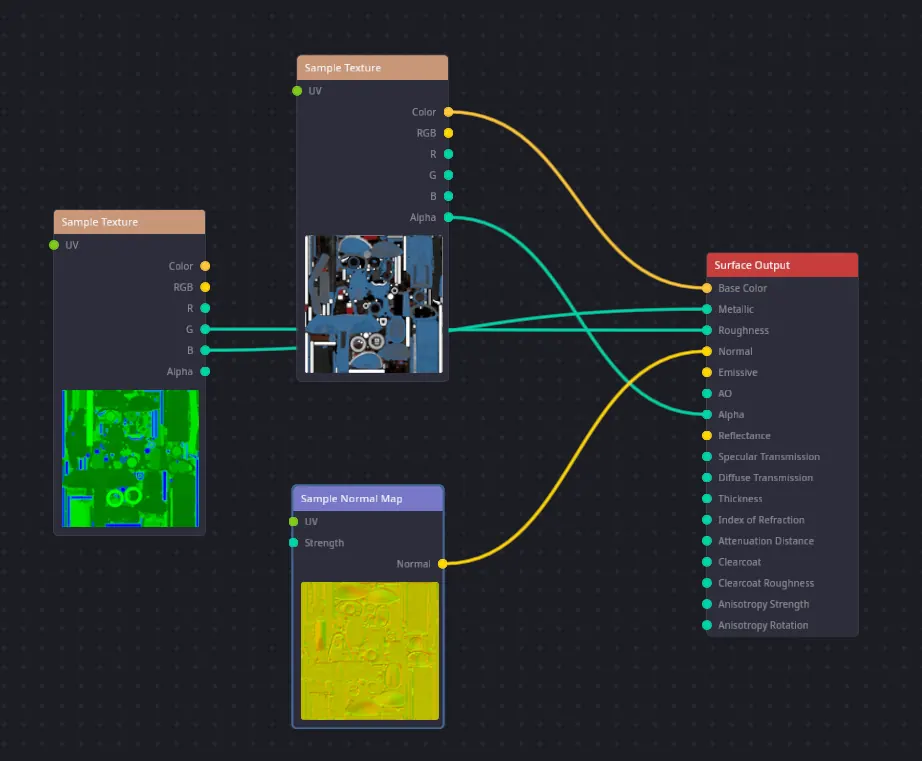Click the Diffuse Transmission input port
The image size is (922, 761).
(x=707, y=478)
